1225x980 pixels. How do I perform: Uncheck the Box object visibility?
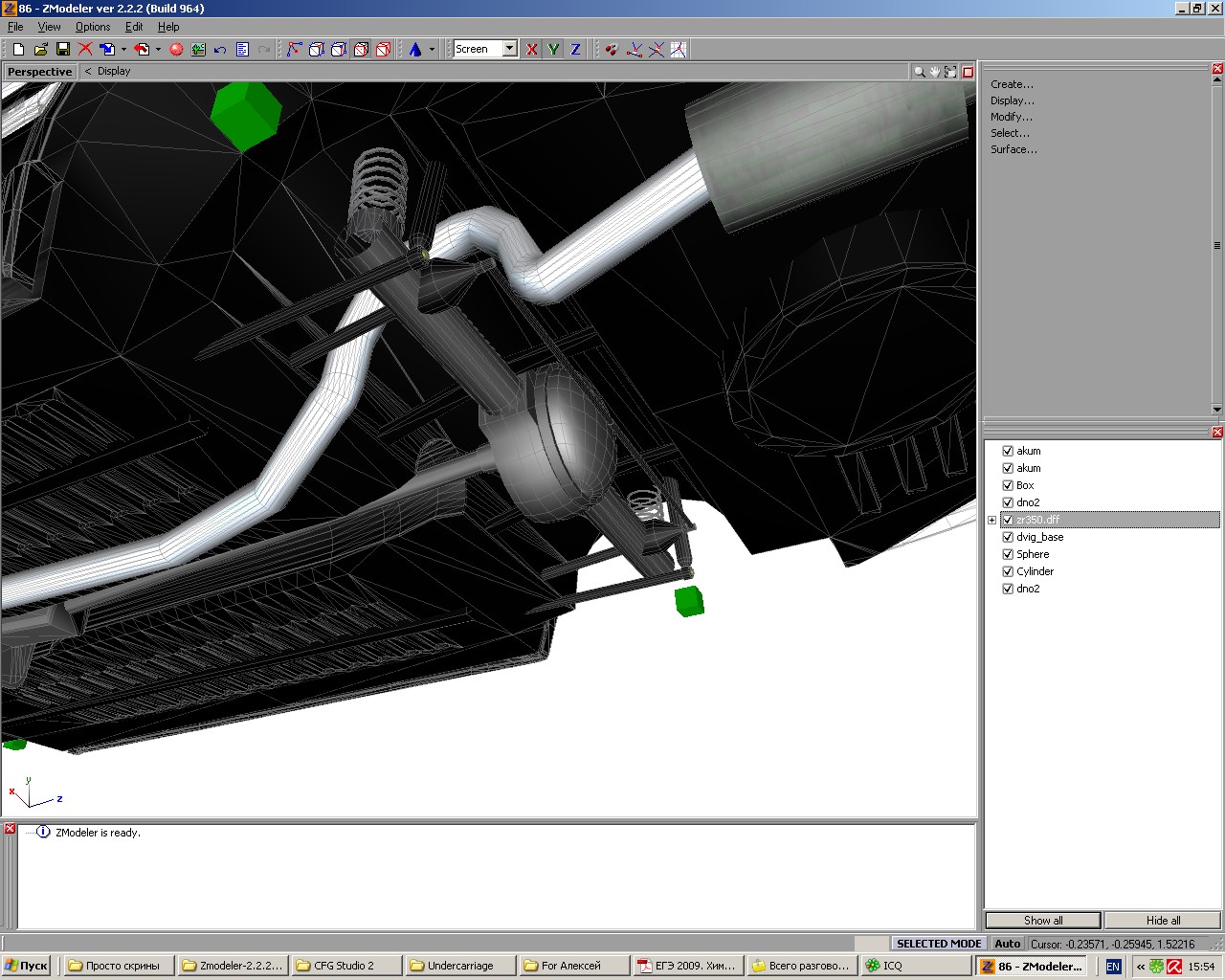click(x=1007, y=485)
